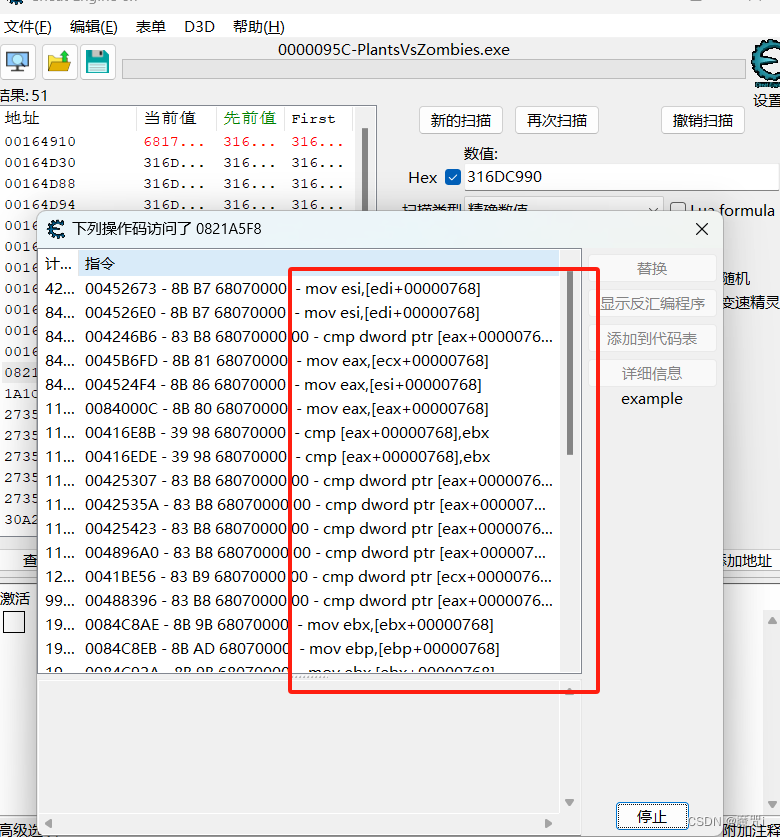The height and width of the screenshot is (837, 780).
Task: Select instruction row 00425423 cmp dword ptr
Action: [x=300, y=529]
